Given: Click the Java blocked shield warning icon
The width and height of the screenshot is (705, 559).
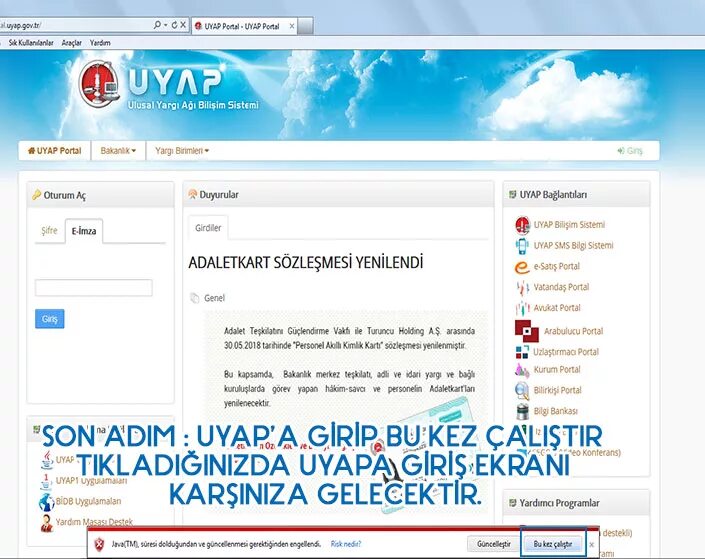Looking at the screenshot, I should pos(99,545).
